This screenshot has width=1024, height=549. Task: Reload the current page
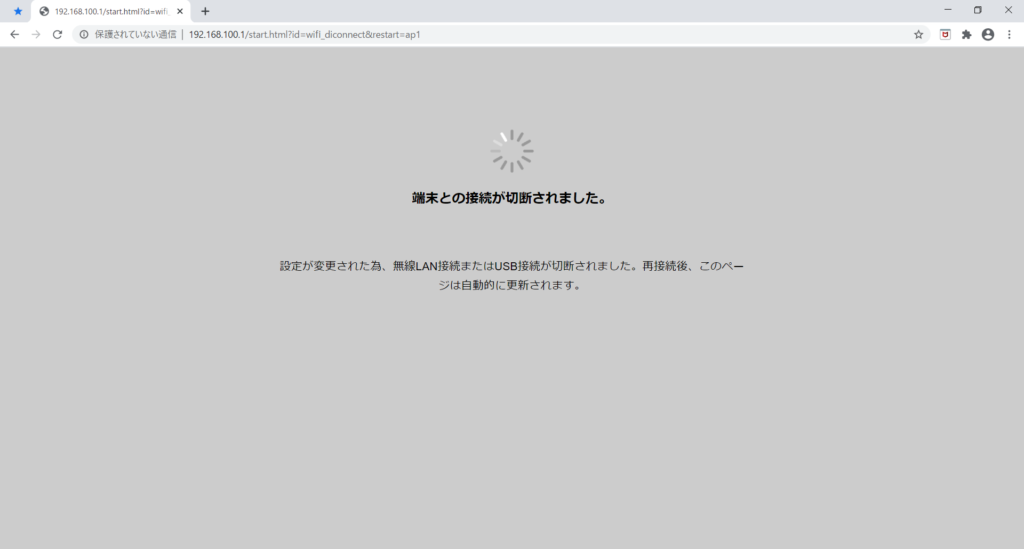point(57,35)
